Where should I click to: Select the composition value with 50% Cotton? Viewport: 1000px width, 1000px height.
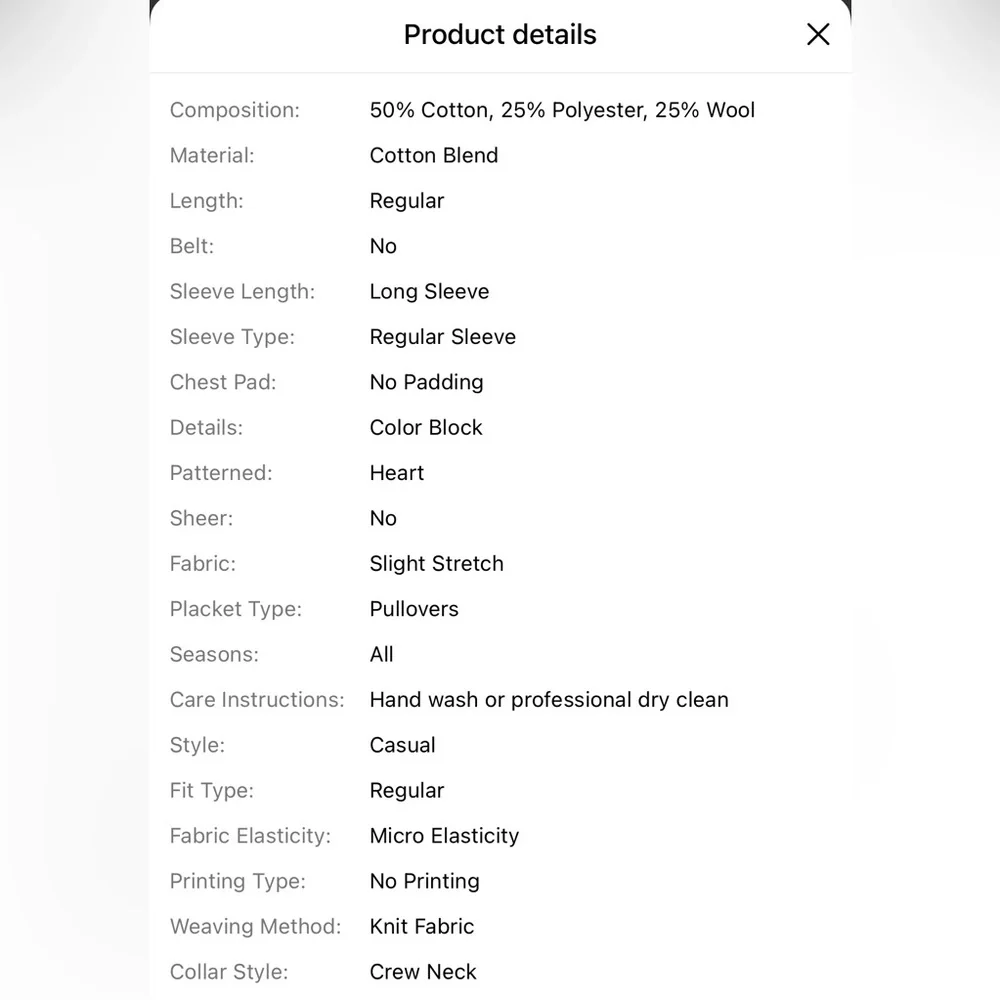(562, 110)
